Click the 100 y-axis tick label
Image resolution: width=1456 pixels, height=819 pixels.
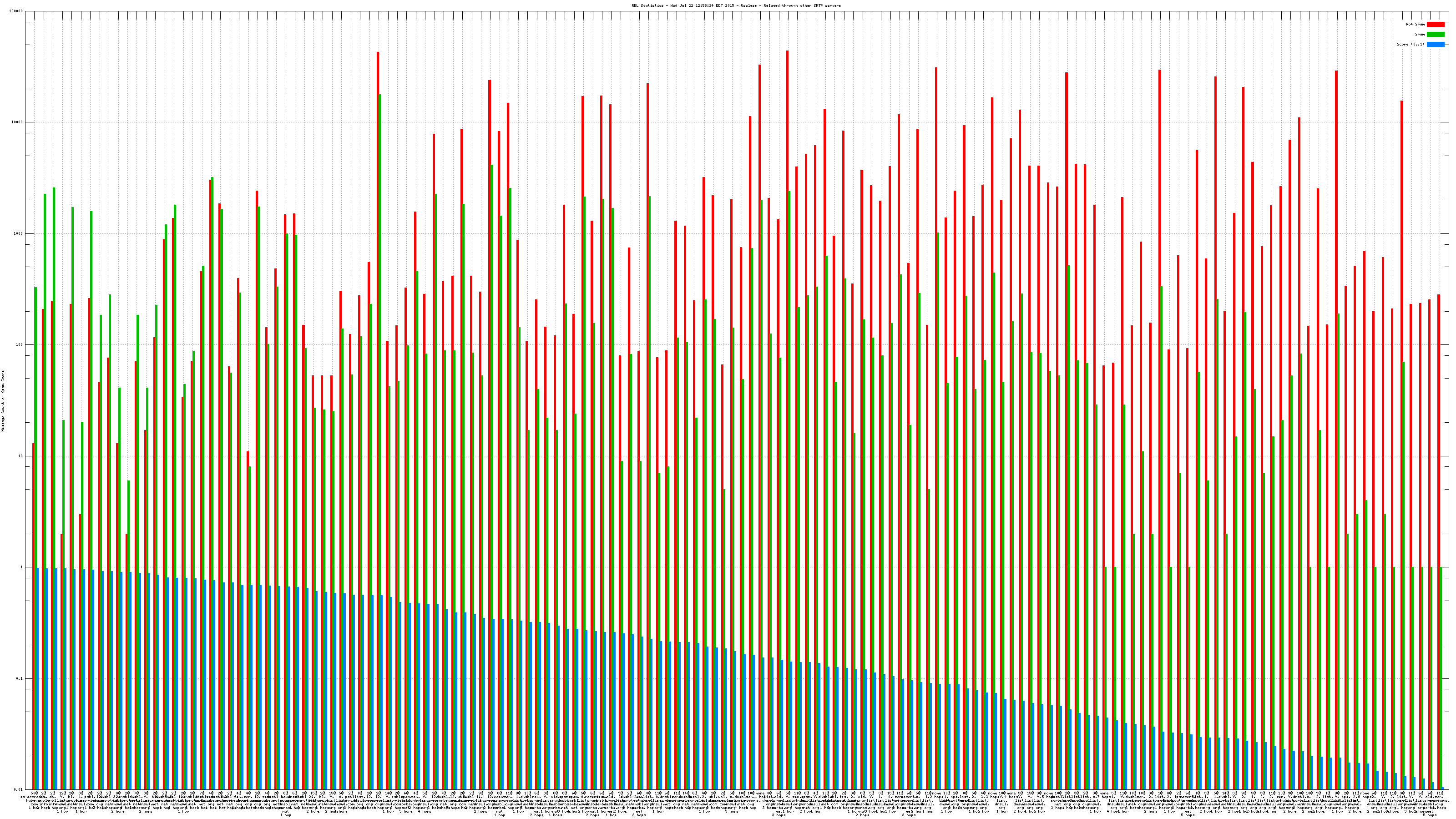[20, 345]
